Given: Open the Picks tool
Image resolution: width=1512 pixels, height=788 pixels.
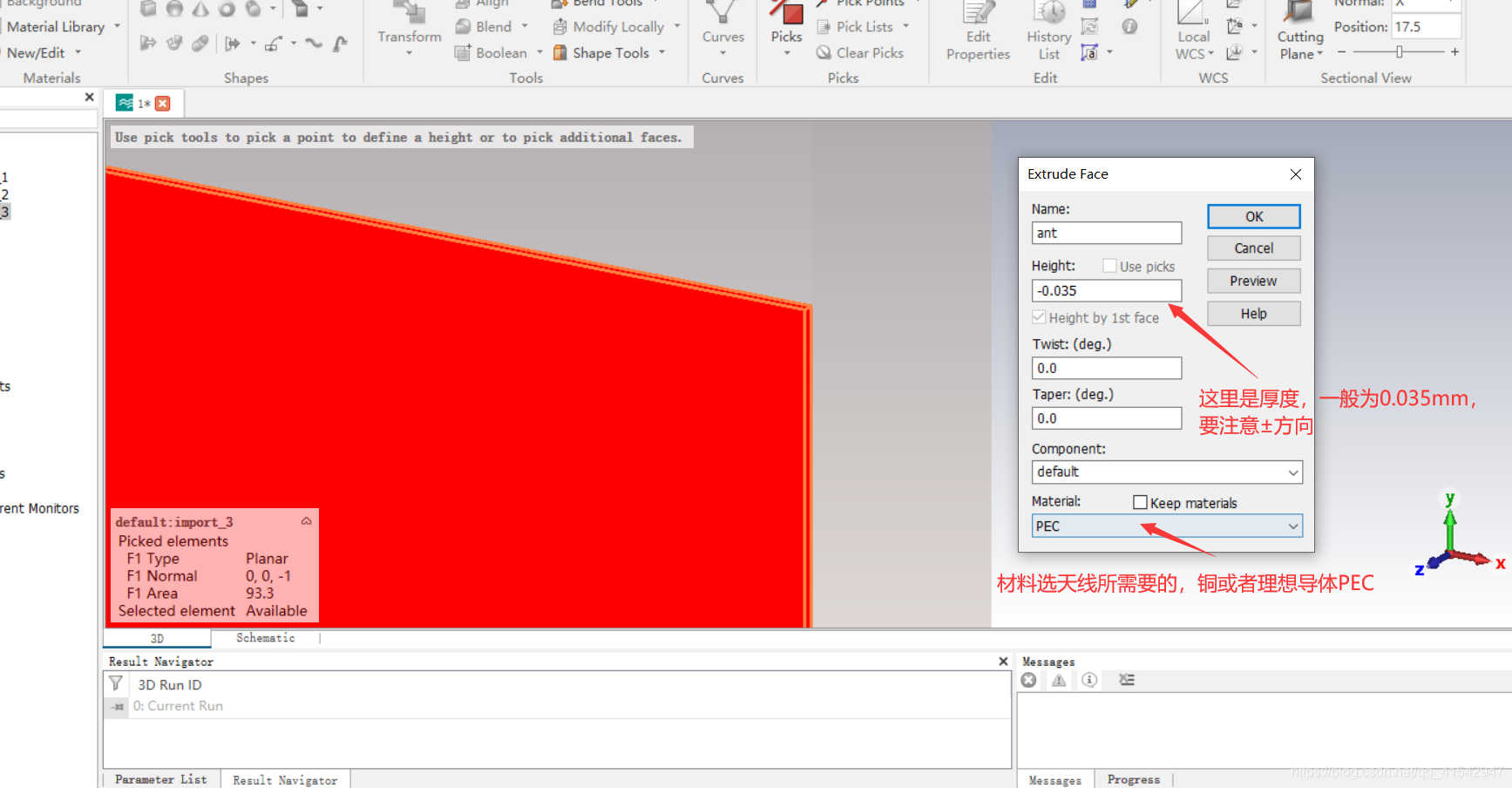Looking at the screenshot, I should 786,26.
